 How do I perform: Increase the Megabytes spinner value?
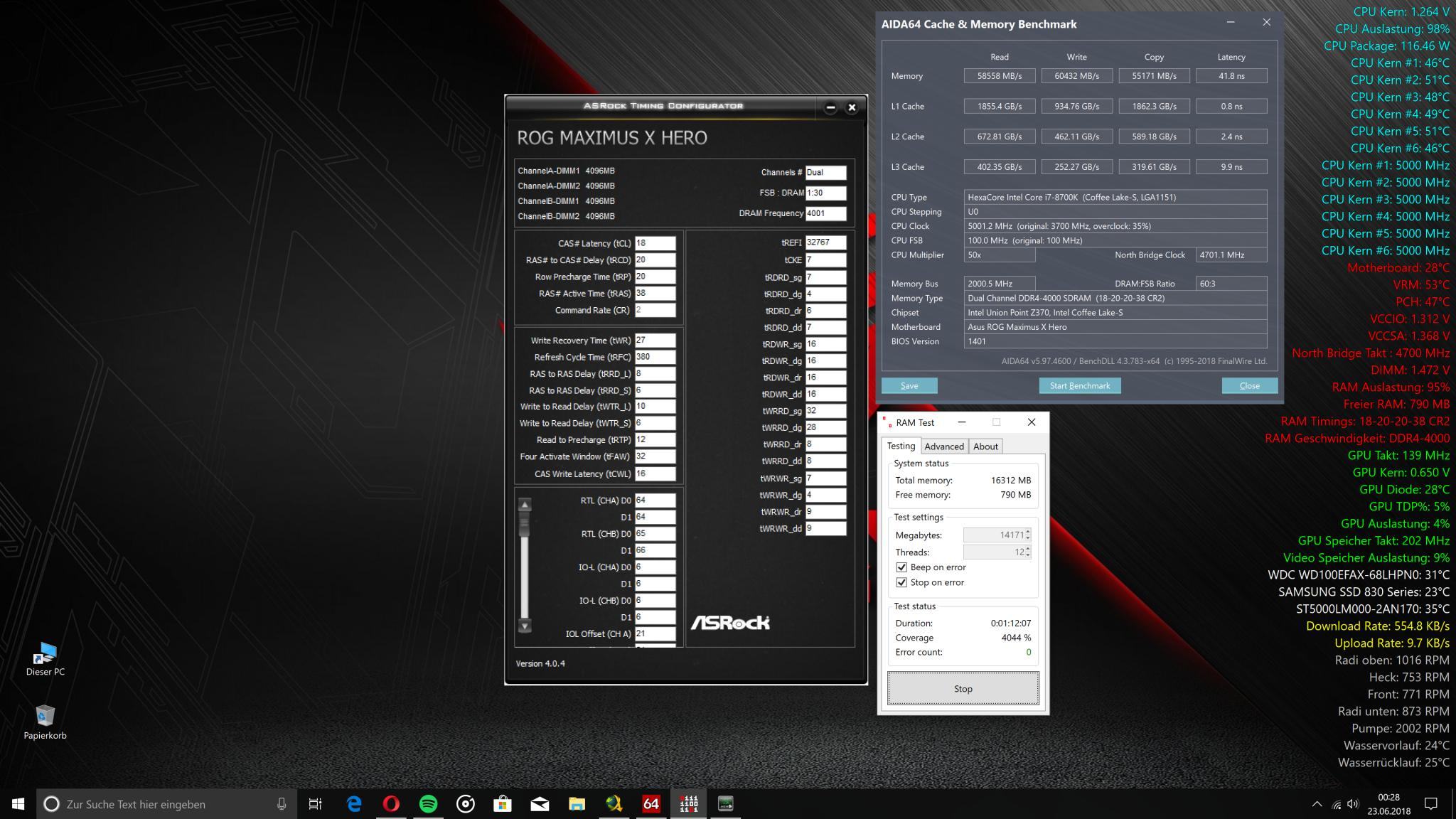[1028, 532]
